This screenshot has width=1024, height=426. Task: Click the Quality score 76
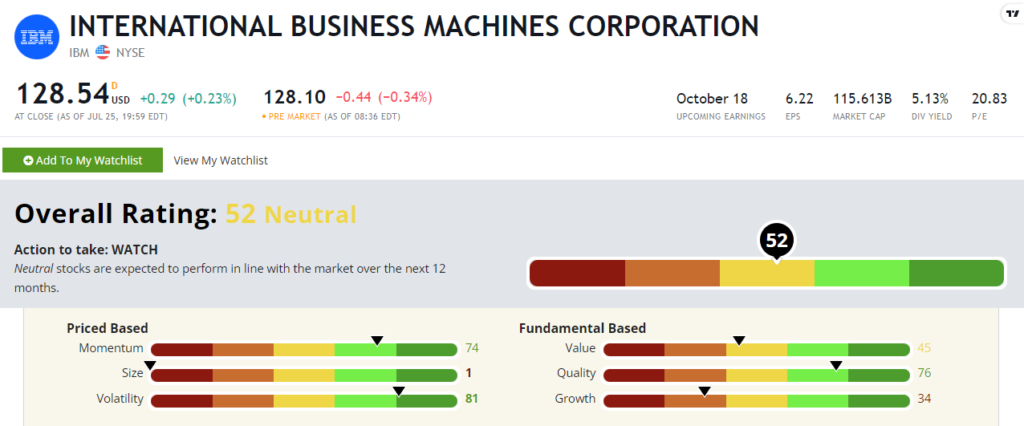[x=924, y=374]
